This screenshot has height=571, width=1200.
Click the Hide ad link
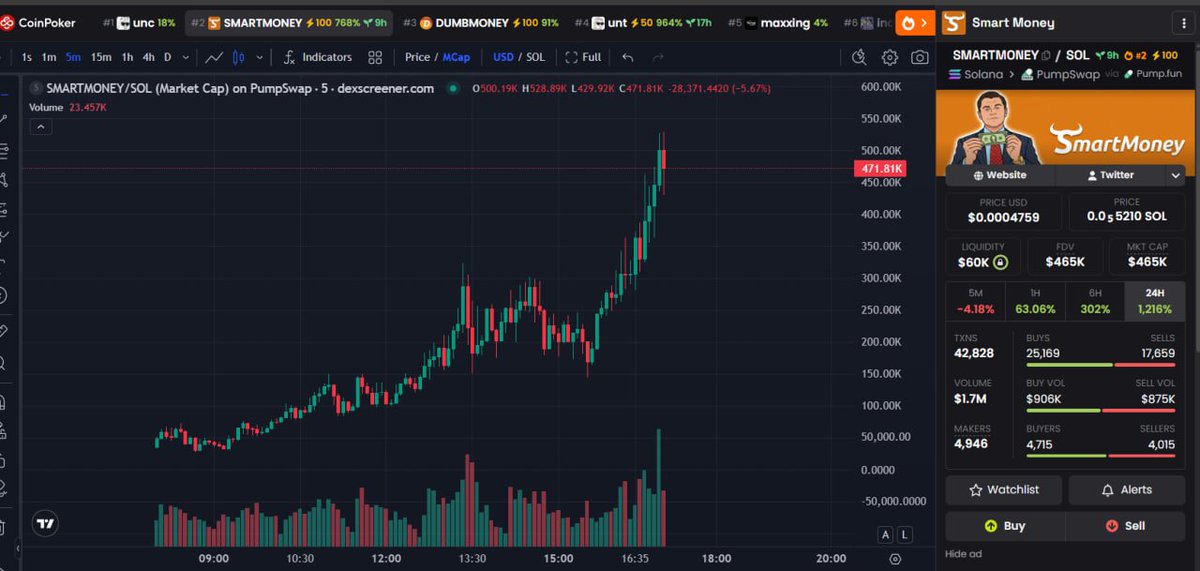[962, 554]
